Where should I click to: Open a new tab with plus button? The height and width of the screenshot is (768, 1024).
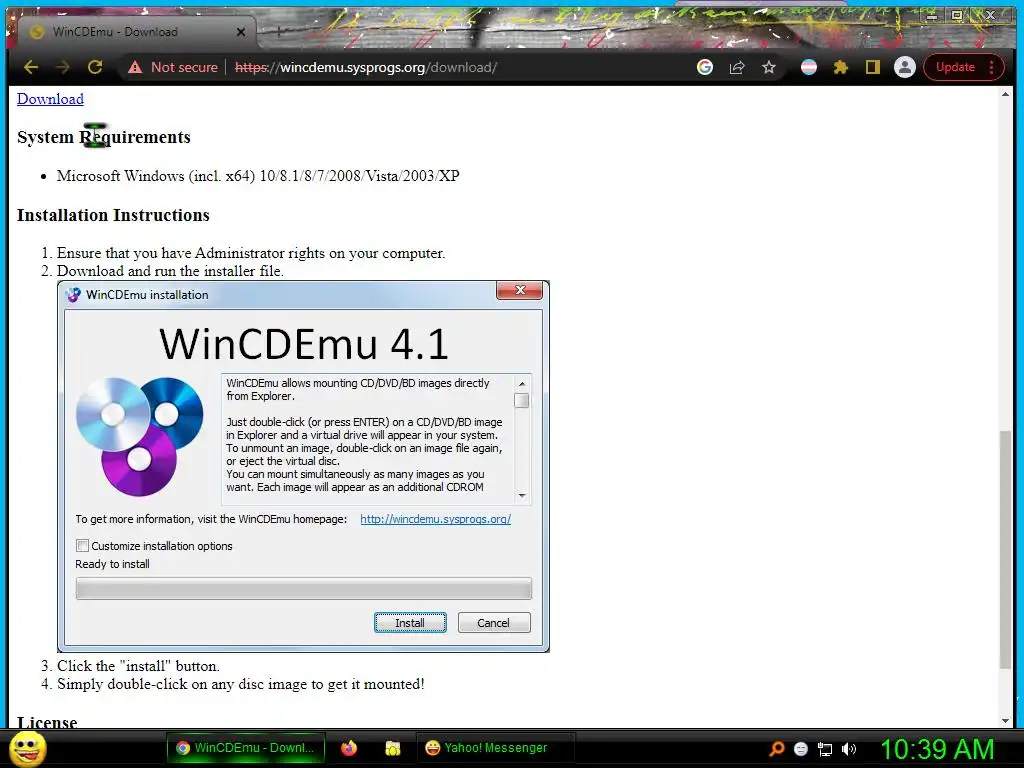[x=278, y=31]
